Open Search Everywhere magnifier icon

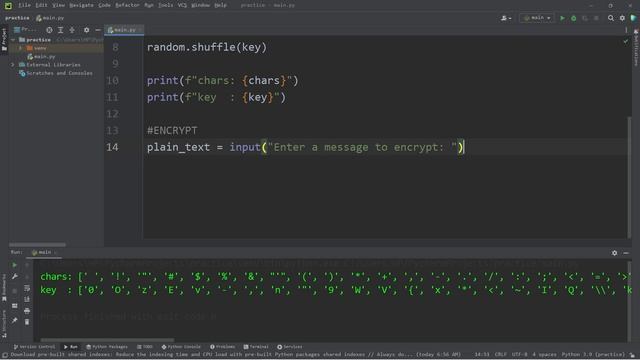click(611, 18)
